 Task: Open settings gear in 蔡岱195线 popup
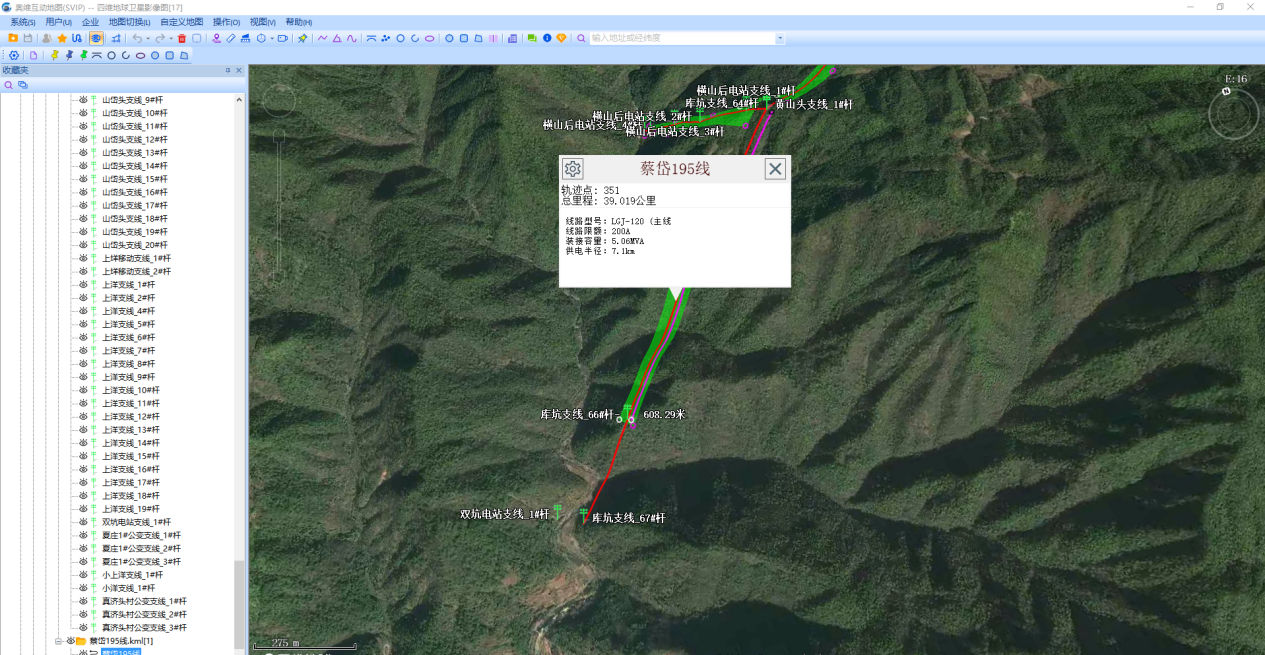(x=572, y=169)
